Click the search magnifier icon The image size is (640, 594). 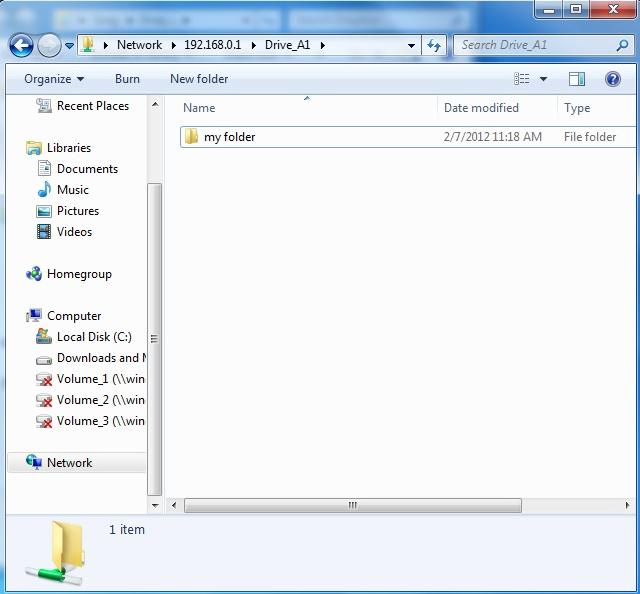[x=622, y=45]
